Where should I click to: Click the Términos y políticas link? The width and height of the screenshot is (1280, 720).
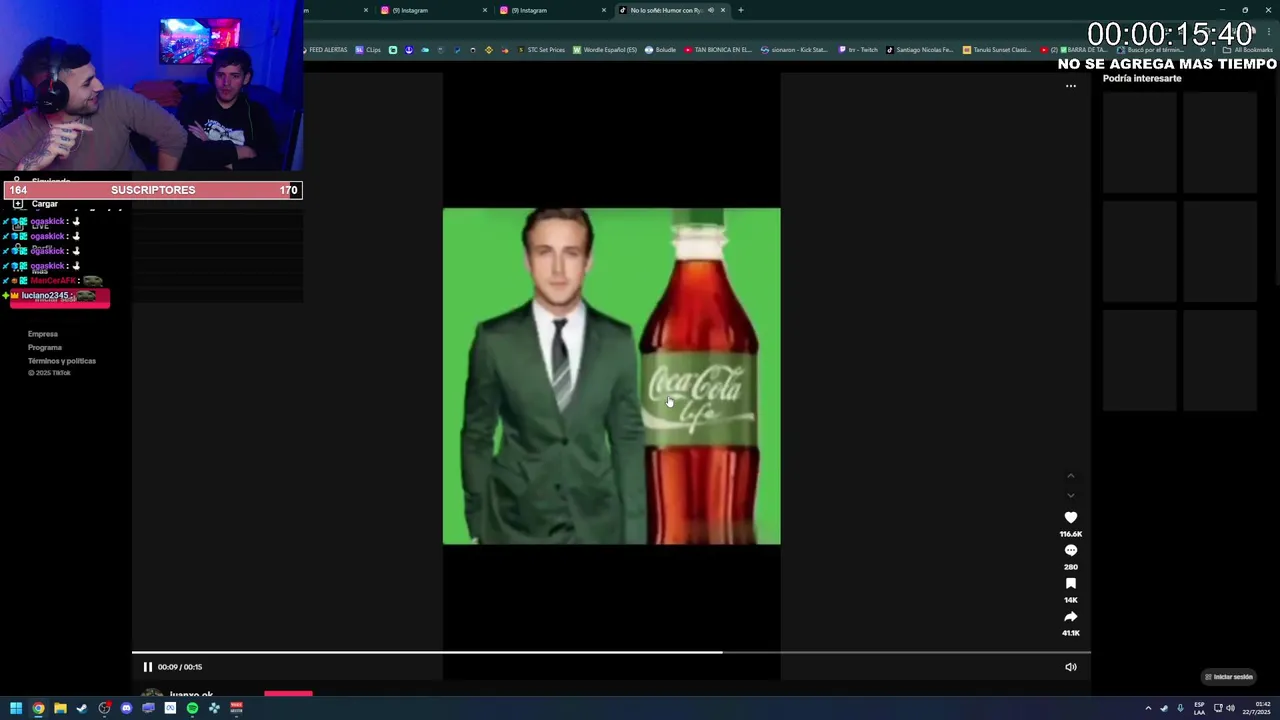(x=62, y=361)
